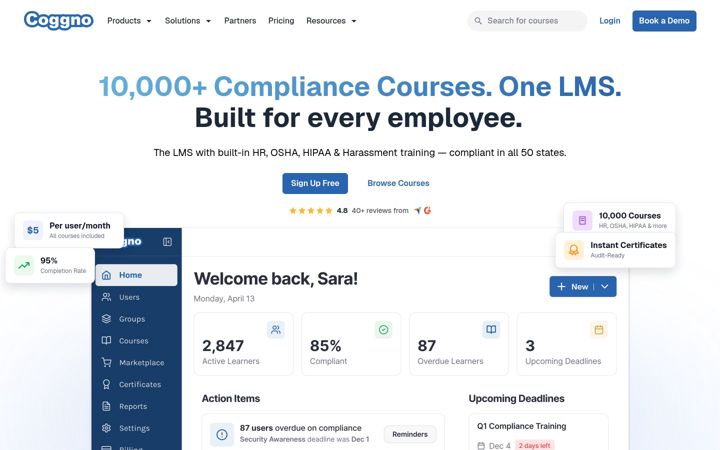The height and width of the screenshot is (450, 720).
Task: Click the Reports document icon
Action: (106, 406)
